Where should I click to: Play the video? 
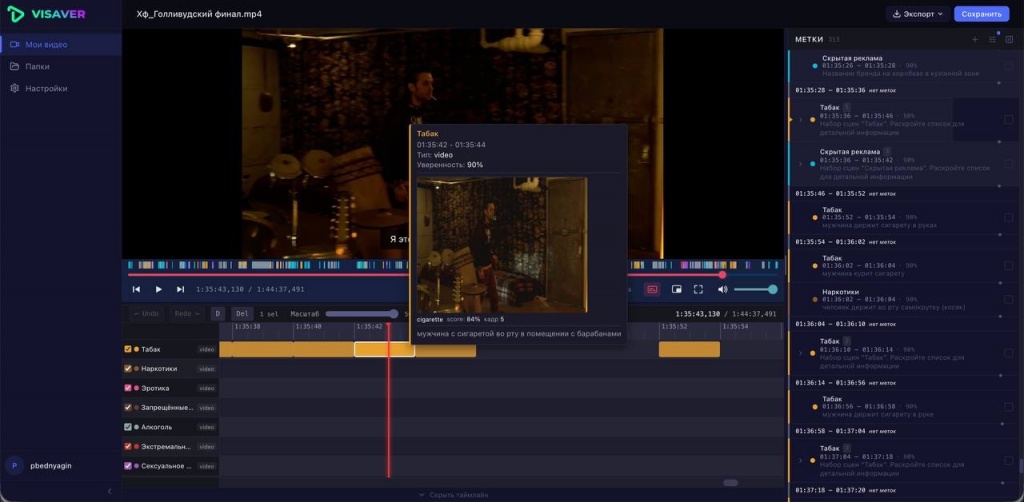(x=159, y=289)
